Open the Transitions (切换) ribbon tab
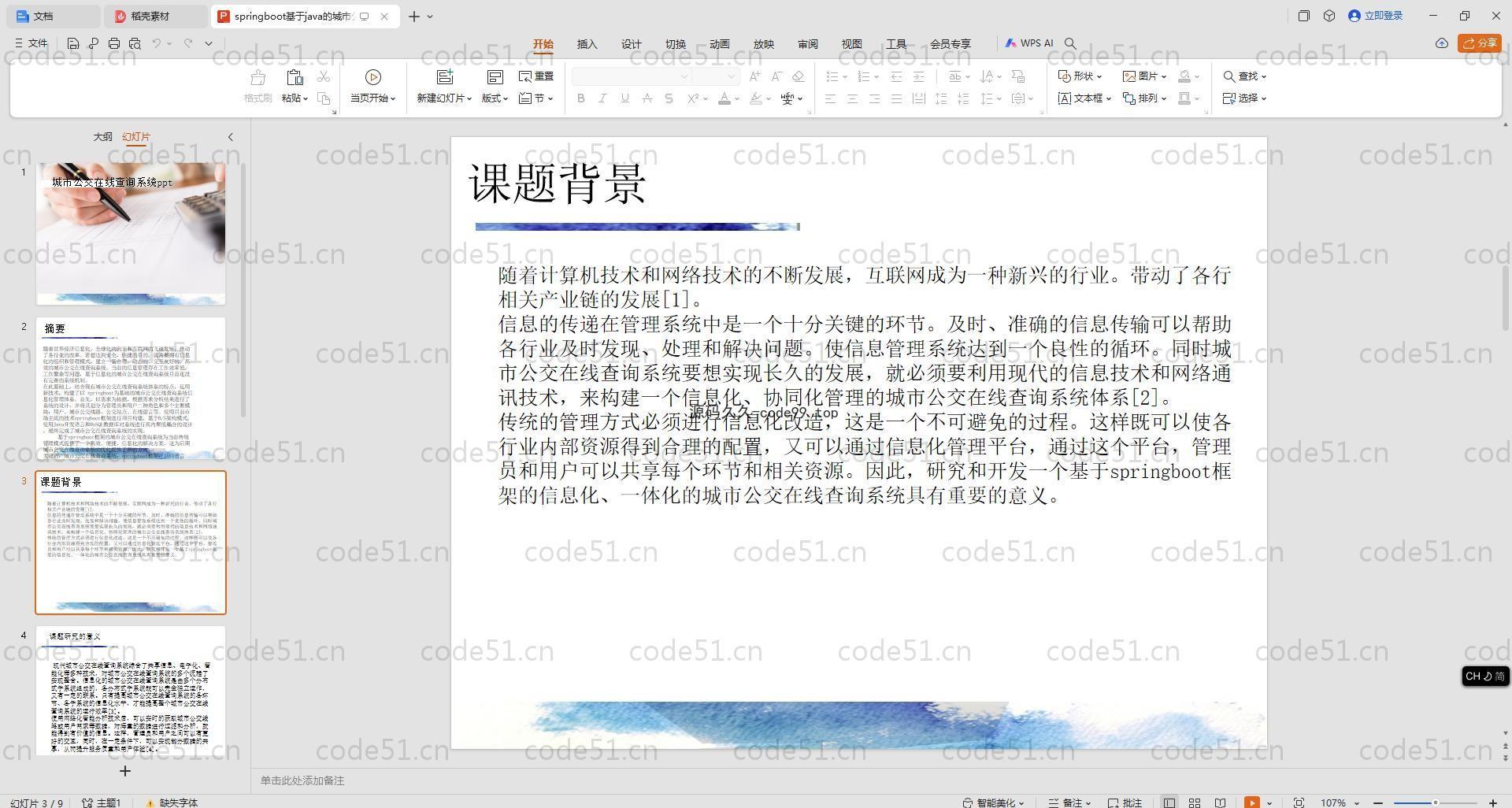The height and width of the screenshot is (808, 1512). point(675,44)
